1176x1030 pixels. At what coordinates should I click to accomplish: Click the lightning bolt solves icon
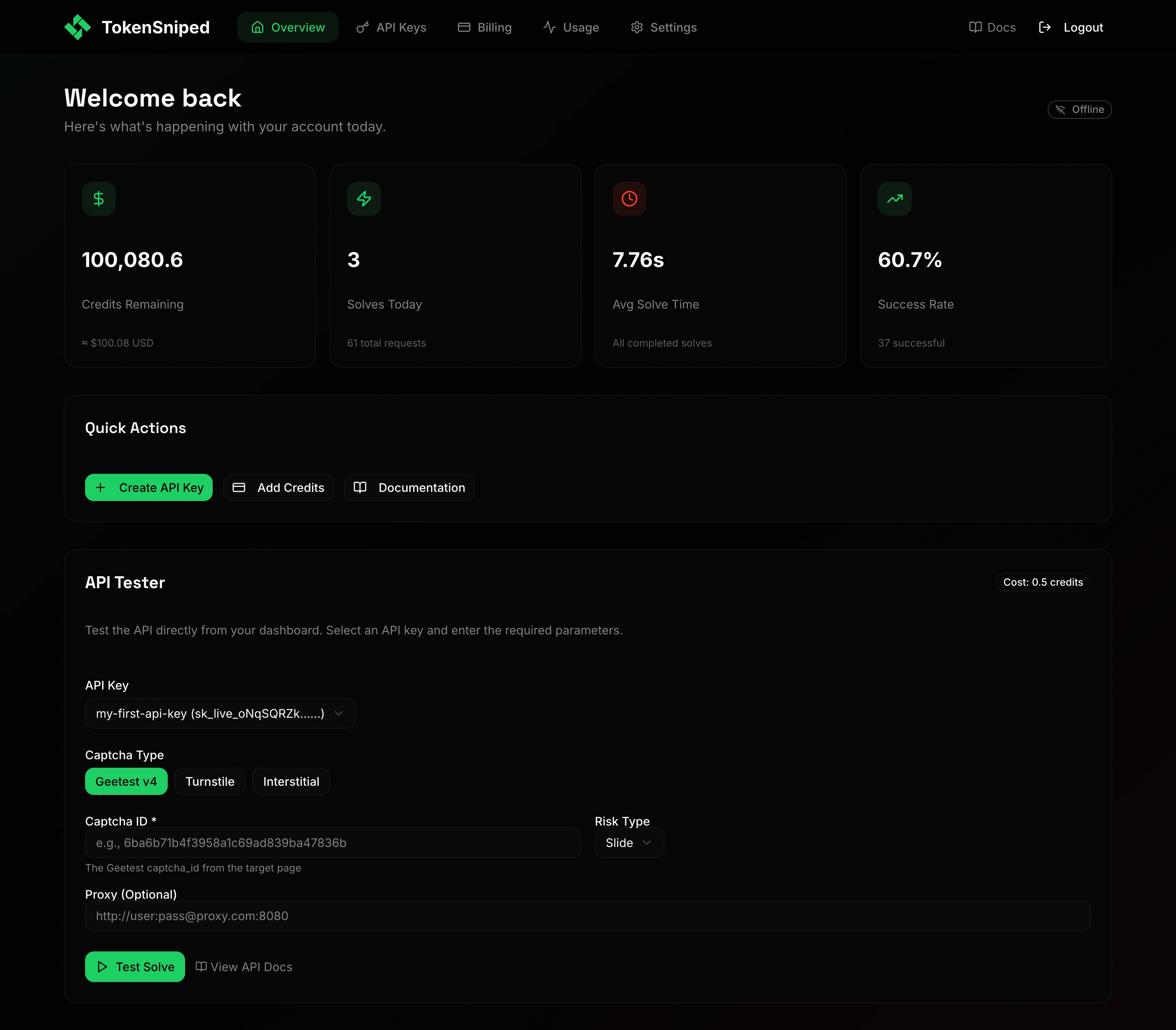point(363,199)
